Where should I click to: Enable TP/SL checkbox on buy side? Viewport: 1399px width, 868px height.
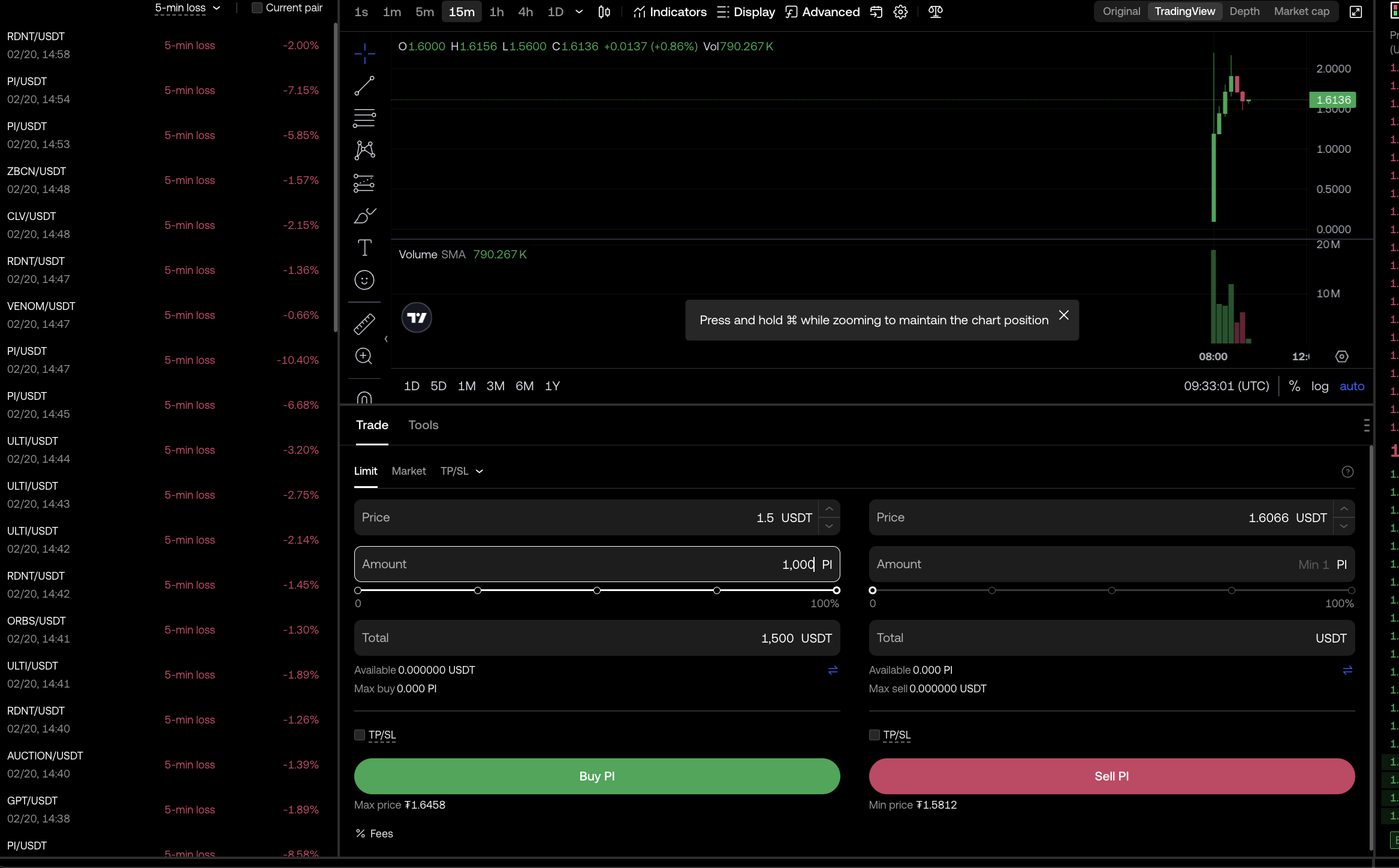coord(360,735)
